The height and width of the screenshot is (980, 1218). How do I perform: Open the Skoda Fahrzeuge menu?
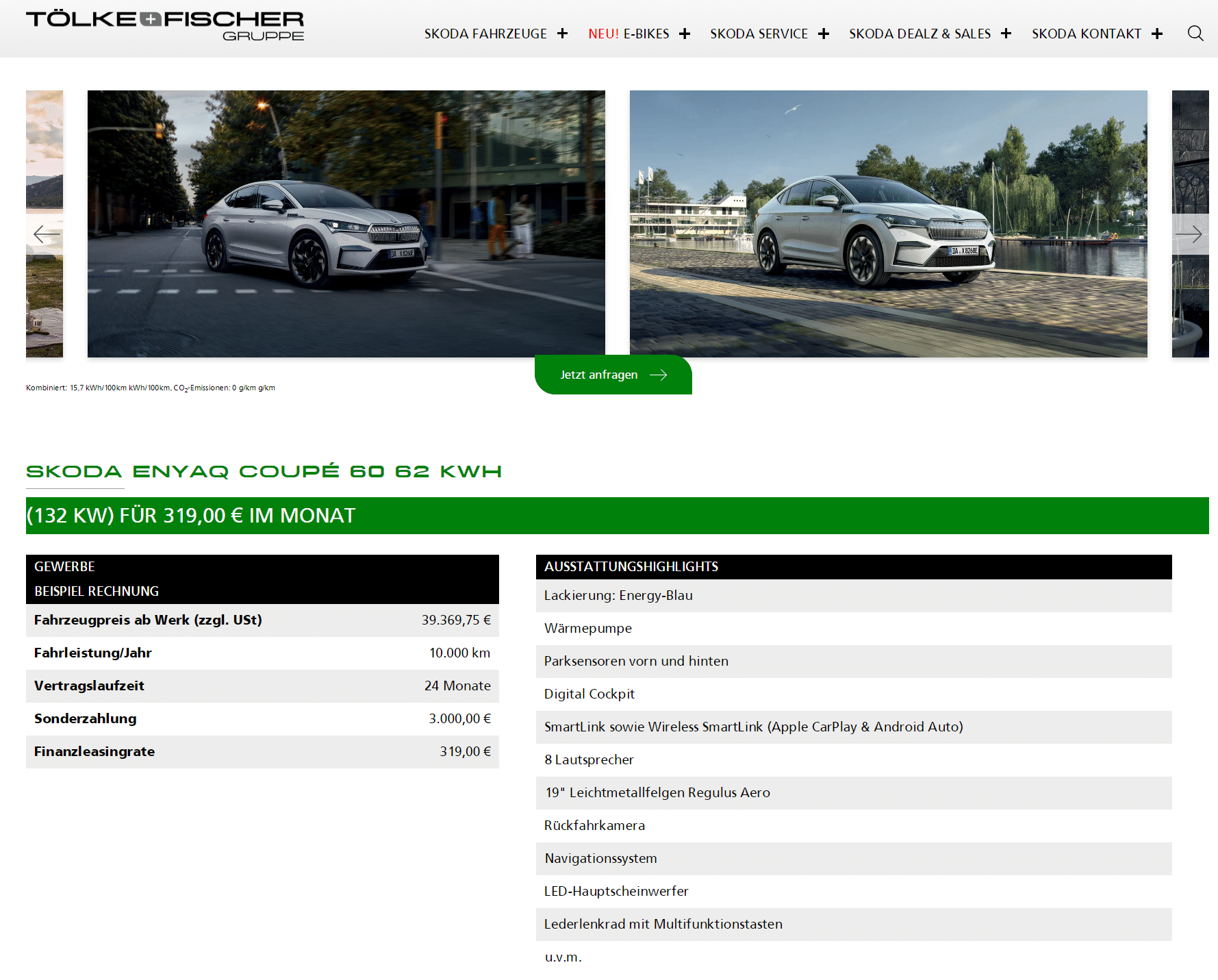(485, 34)
